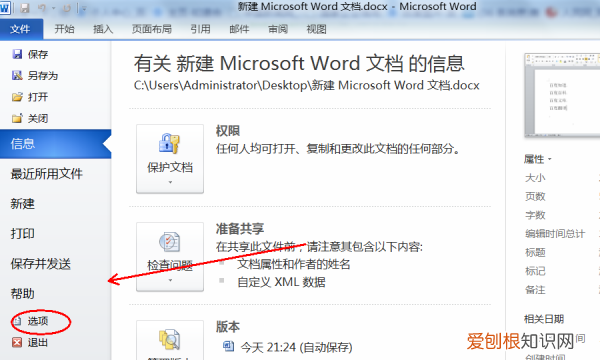
Task: Click the Word logo in title bar
Action: (5, 8)
